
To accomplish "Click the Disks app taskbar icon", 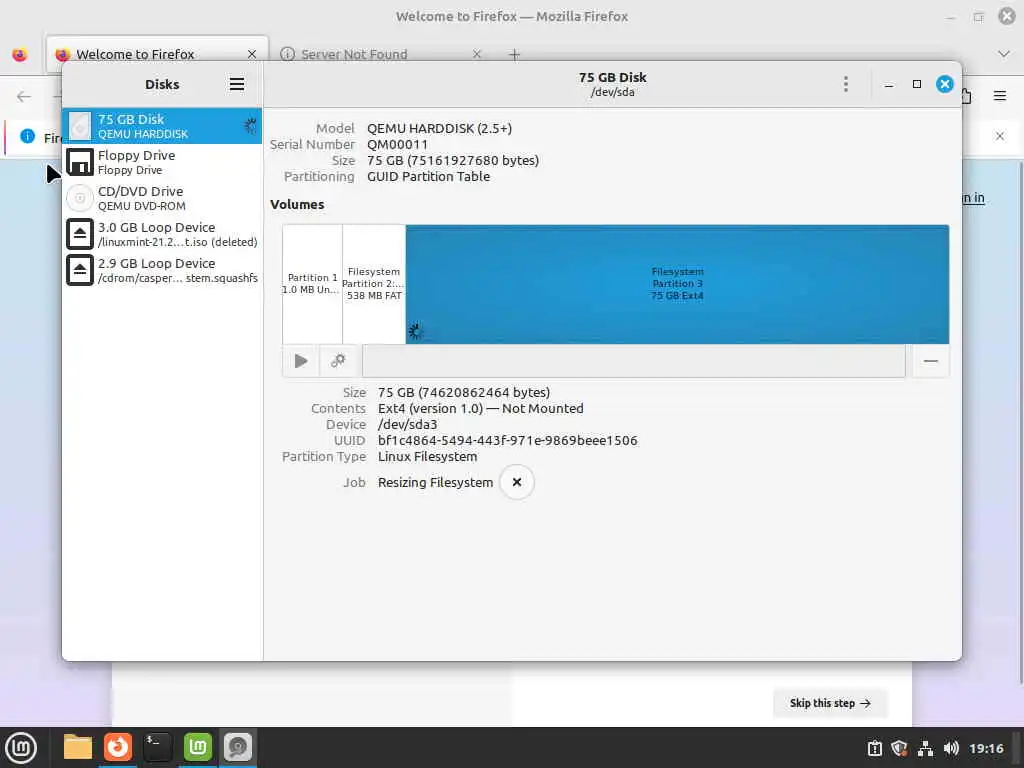I will tap(238, 747).
